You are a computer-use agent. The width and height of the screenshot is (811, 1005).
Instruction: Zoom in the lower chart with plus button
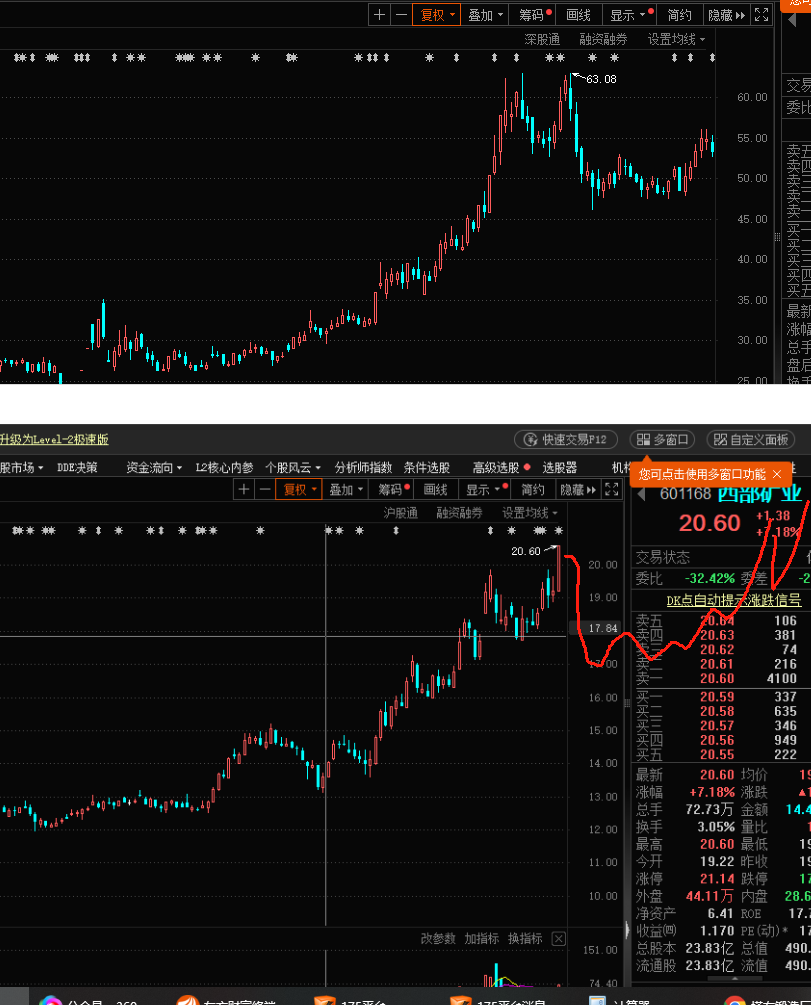[244, 490]
